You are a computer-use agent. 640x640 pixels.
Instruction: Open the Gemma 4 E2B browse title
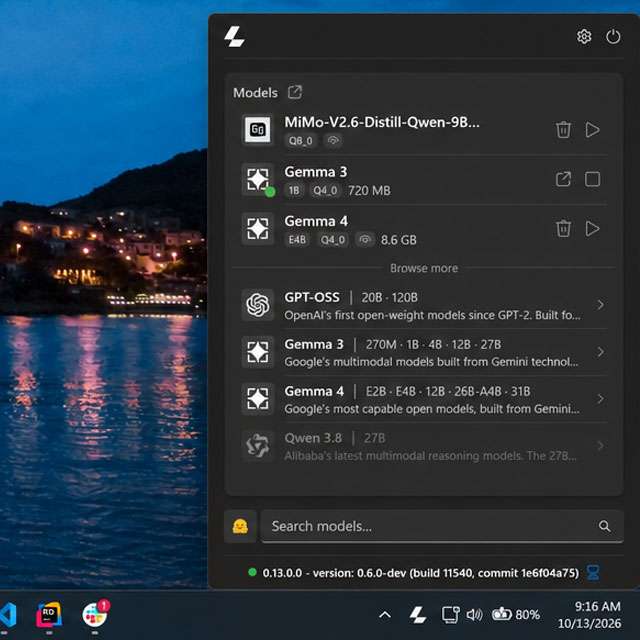[x=407, y=391]
